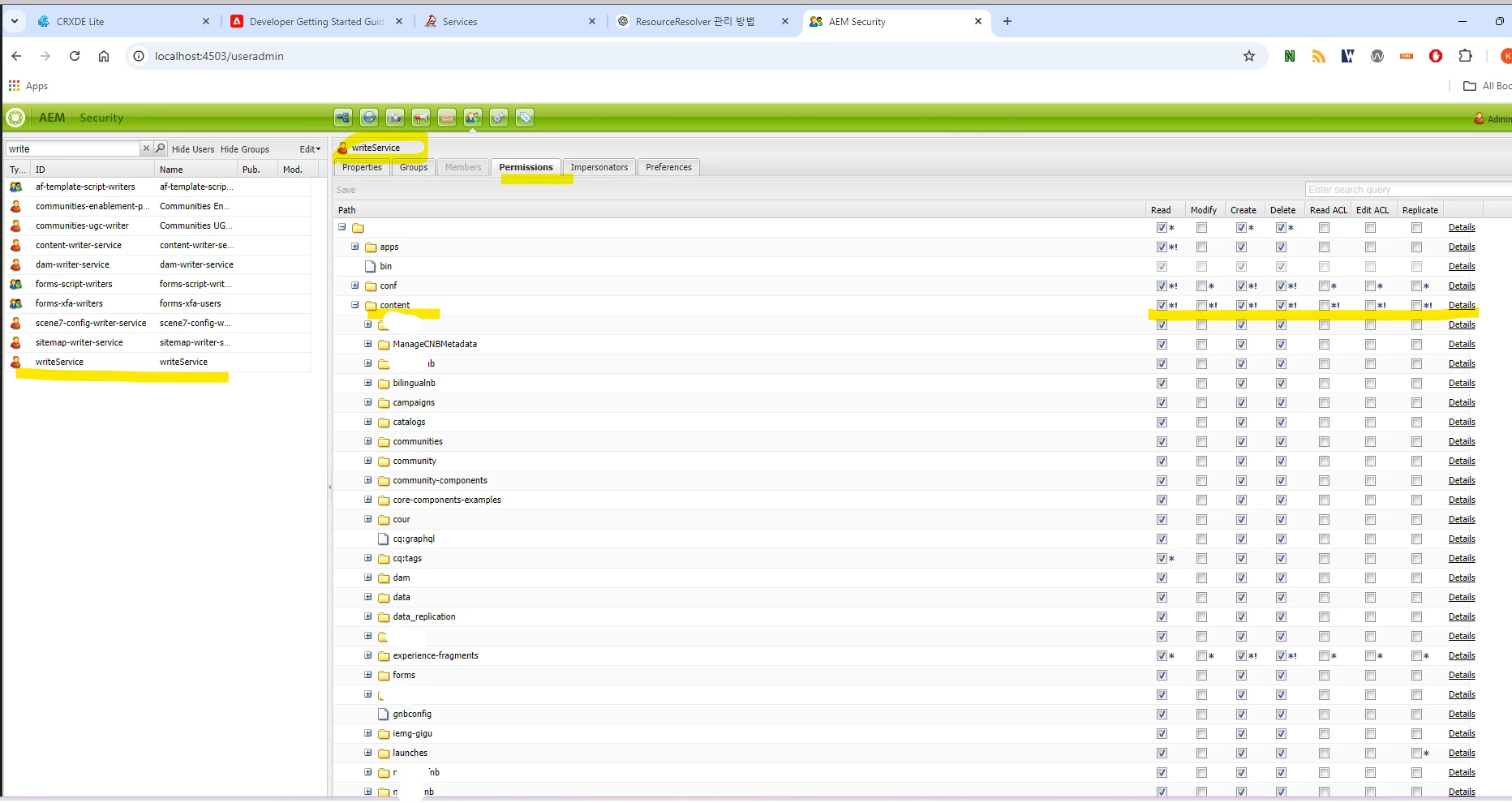Toggle Read ACL checkbox for root path
Image resolution: width=1512 pixels, height=803 pixels.
[1324, 227]
